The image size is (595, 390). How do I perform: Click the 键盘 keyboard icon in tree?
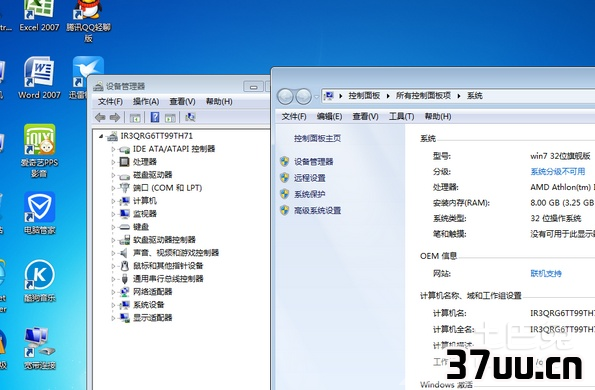coord(124,227)
